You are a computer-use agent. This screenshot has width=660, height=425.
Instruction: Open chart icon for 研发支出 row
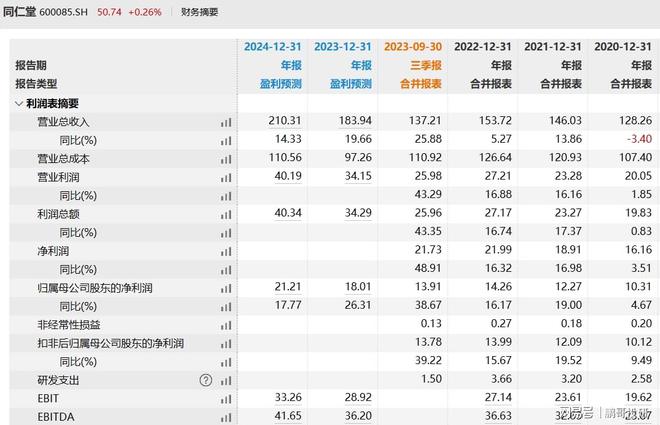[226, 381]
